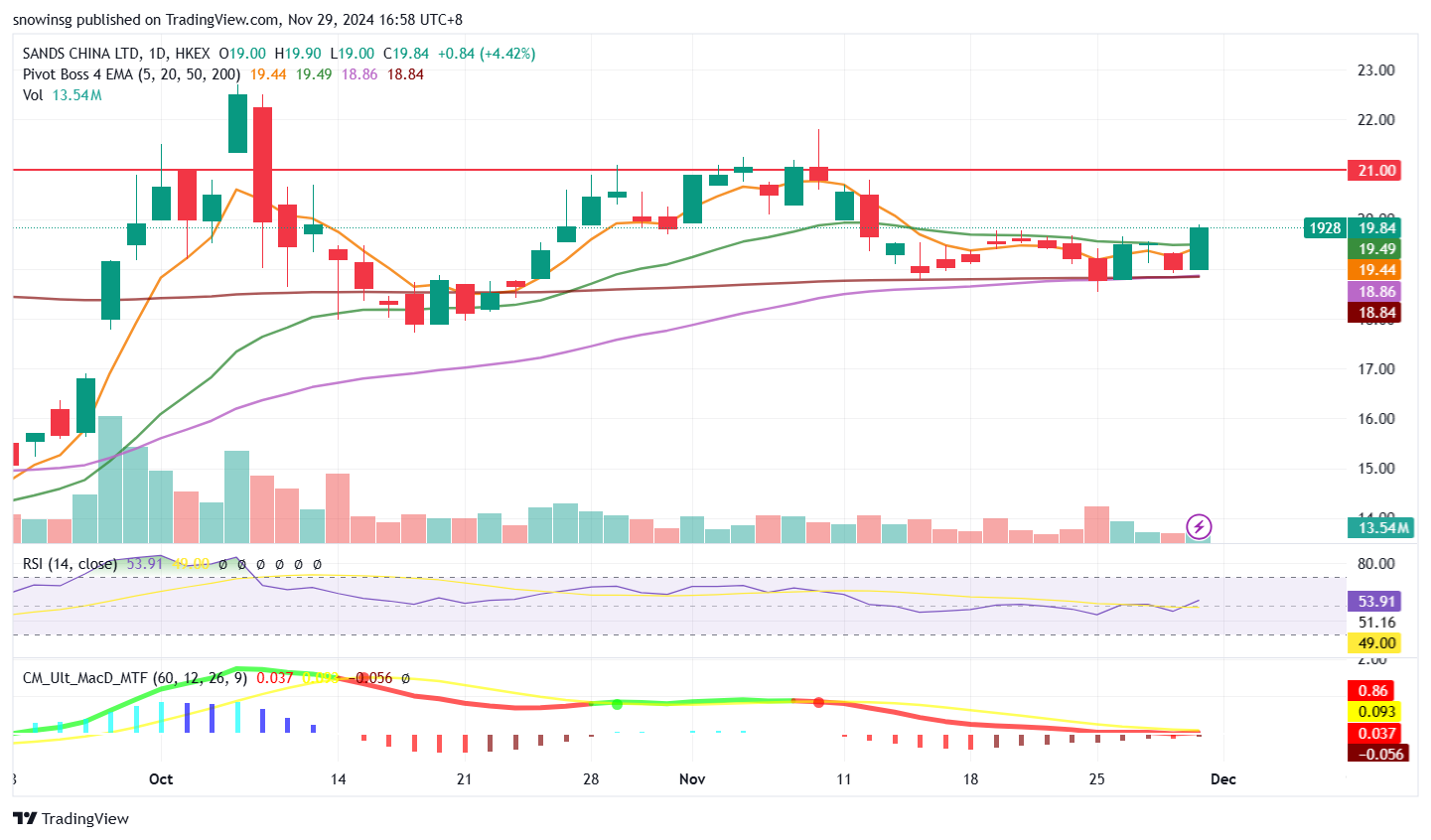Image resolution: width=1431 pixels, height=840 pixels.
Task: Click the dark red 18.84 EMA price tag
Action: (x=1376, y=313)
